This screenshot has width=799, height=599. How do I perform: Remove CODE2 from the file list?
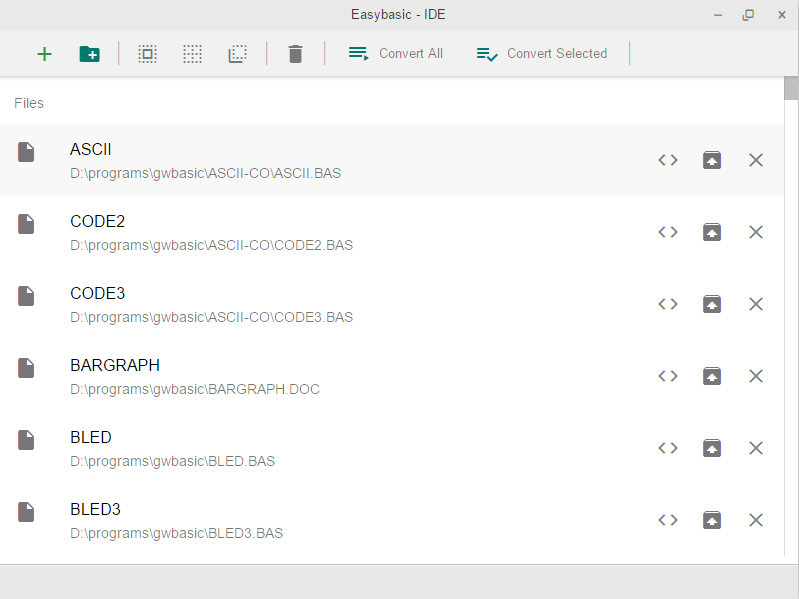[x=756, y=232]
